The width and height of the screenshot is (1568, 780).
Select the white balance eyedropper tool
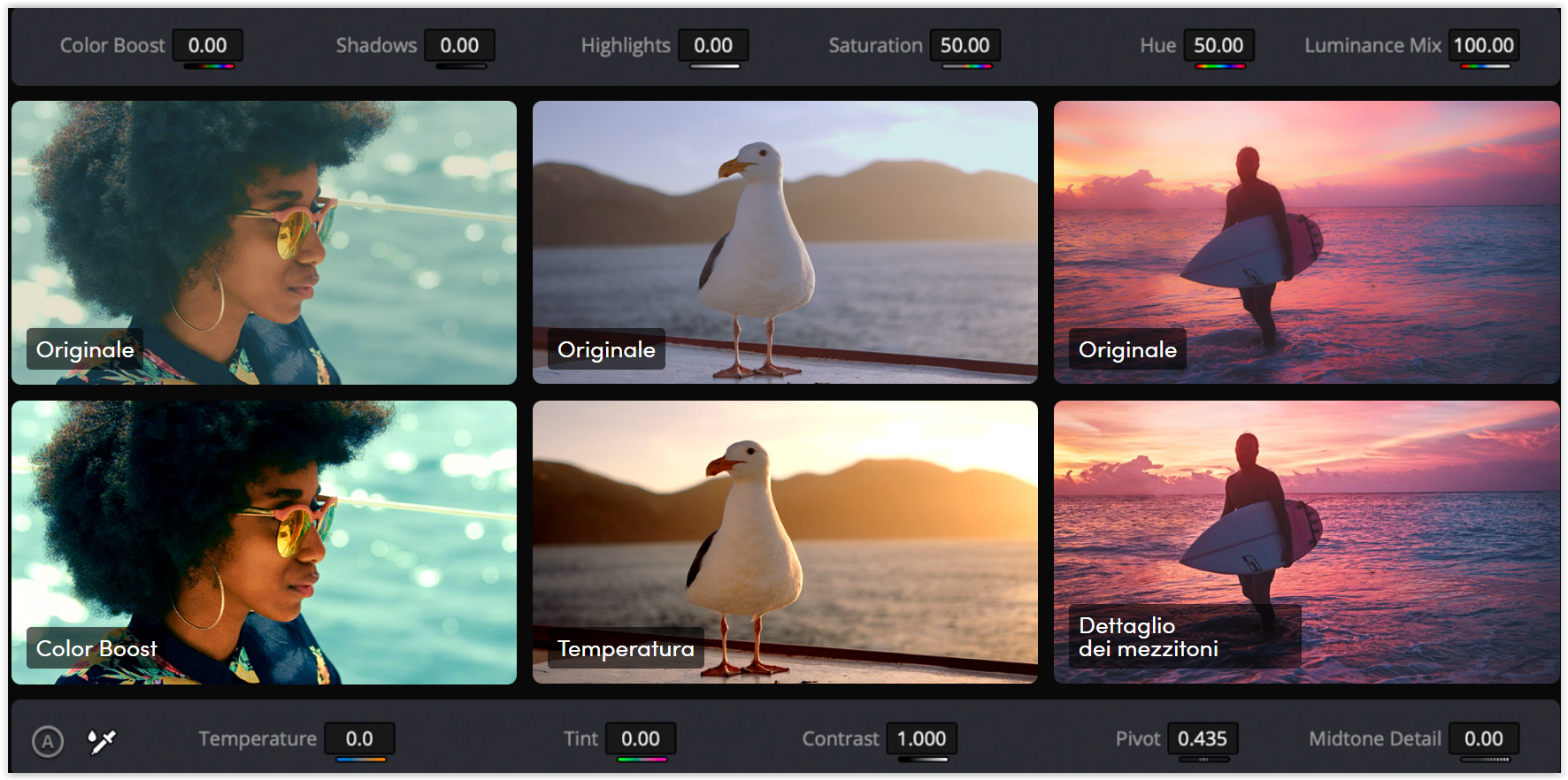click(x=102, y=741)
